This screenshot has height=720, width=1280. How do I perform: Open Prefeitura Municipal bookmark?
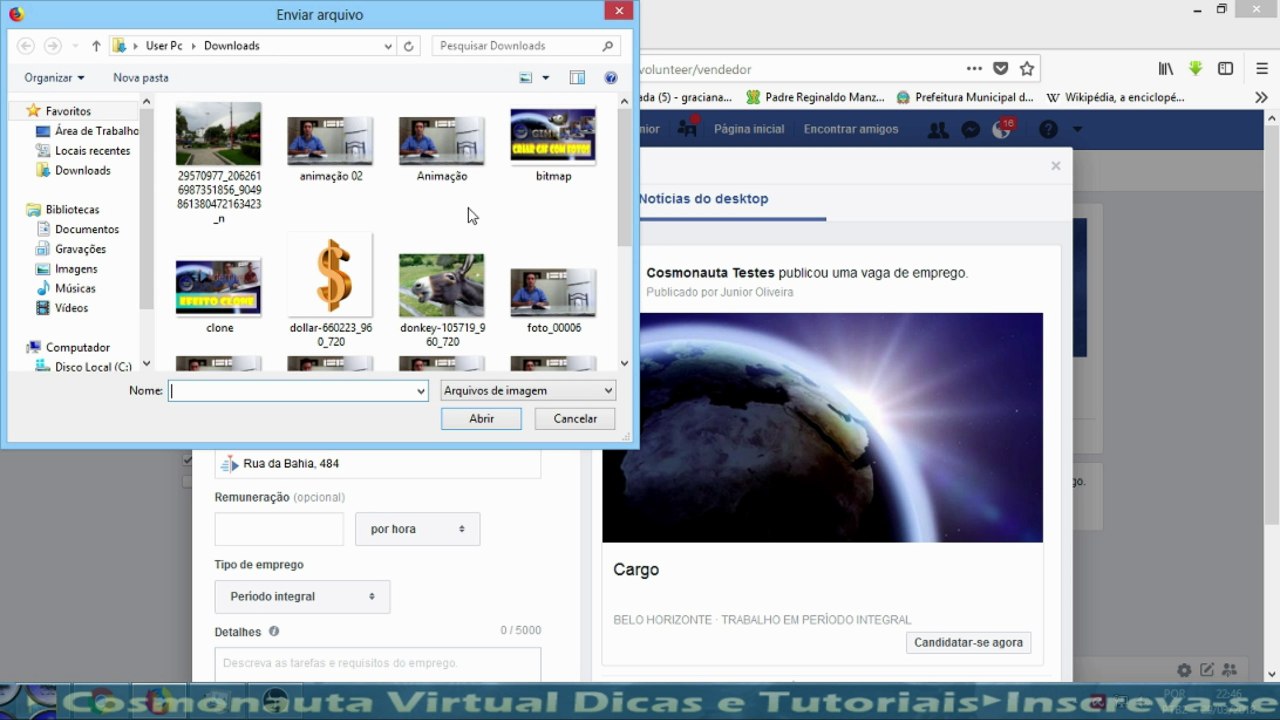(965, 98)
